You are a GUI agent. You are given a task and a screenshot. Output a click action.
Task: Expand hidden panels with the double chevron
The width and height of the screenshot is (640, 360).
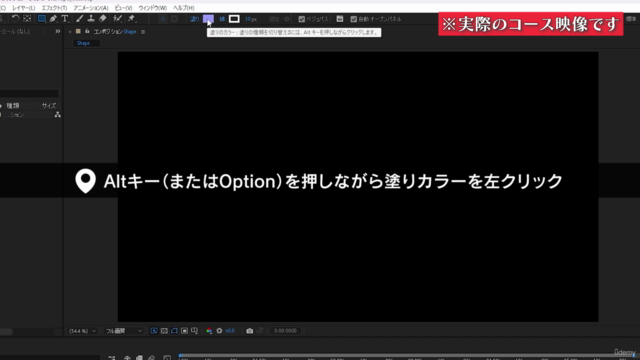coord(58,31)
